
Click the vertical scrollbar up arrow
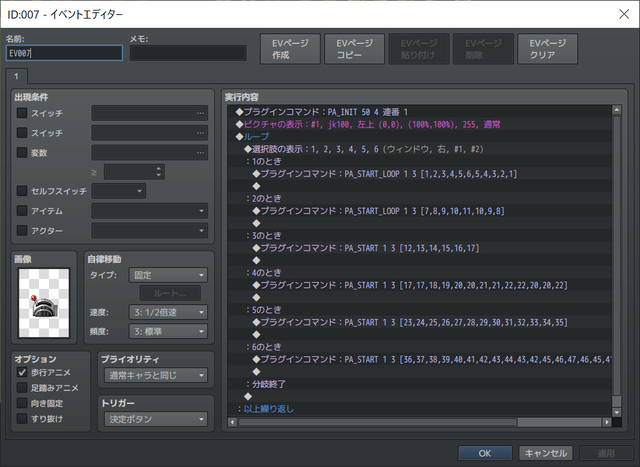[x=617, y=110]
